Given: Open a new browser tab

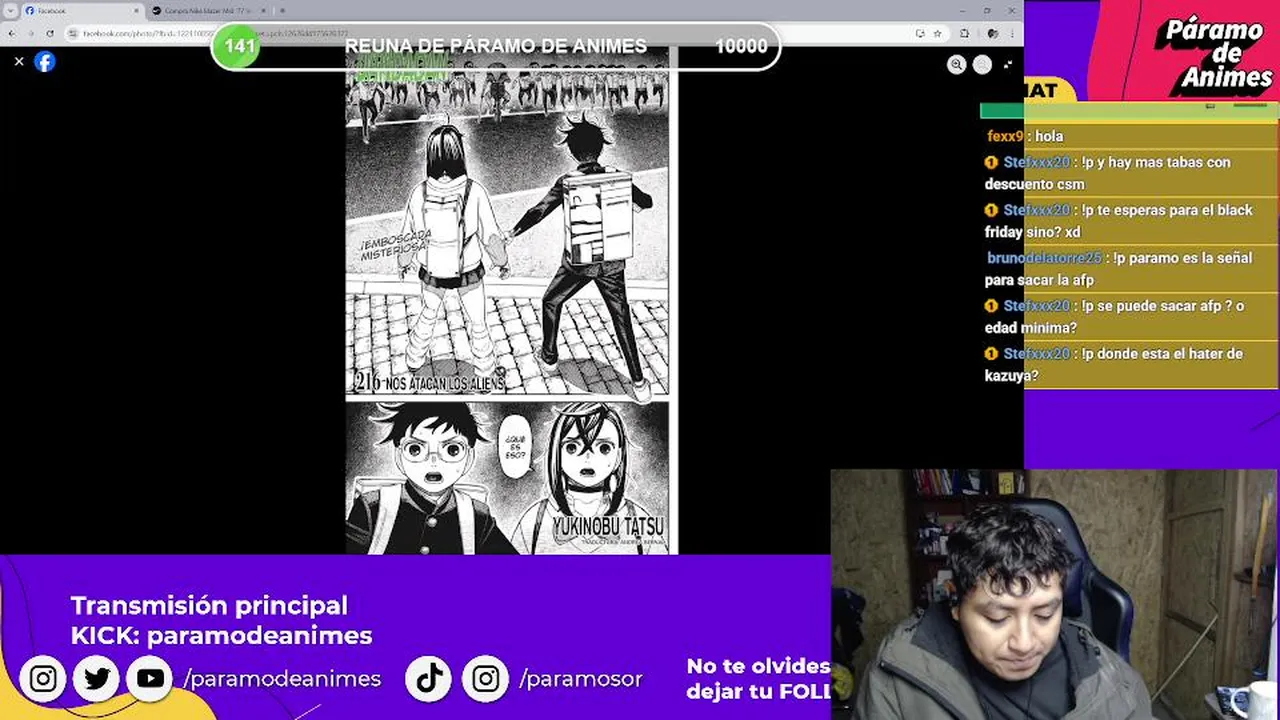Looking at the screenshot, I should point(282,10).
